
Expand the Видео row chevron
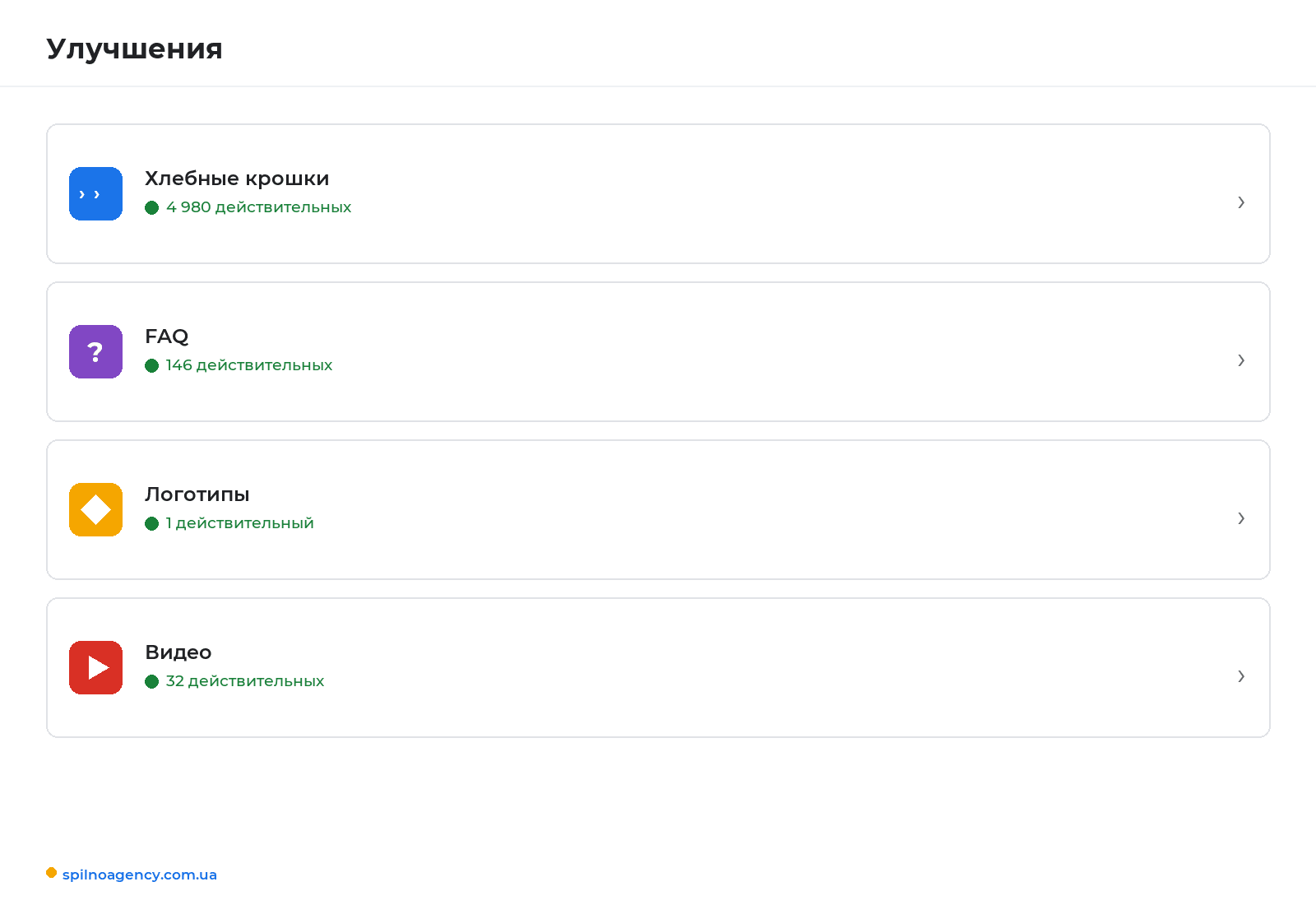(x=1241, y=676)
